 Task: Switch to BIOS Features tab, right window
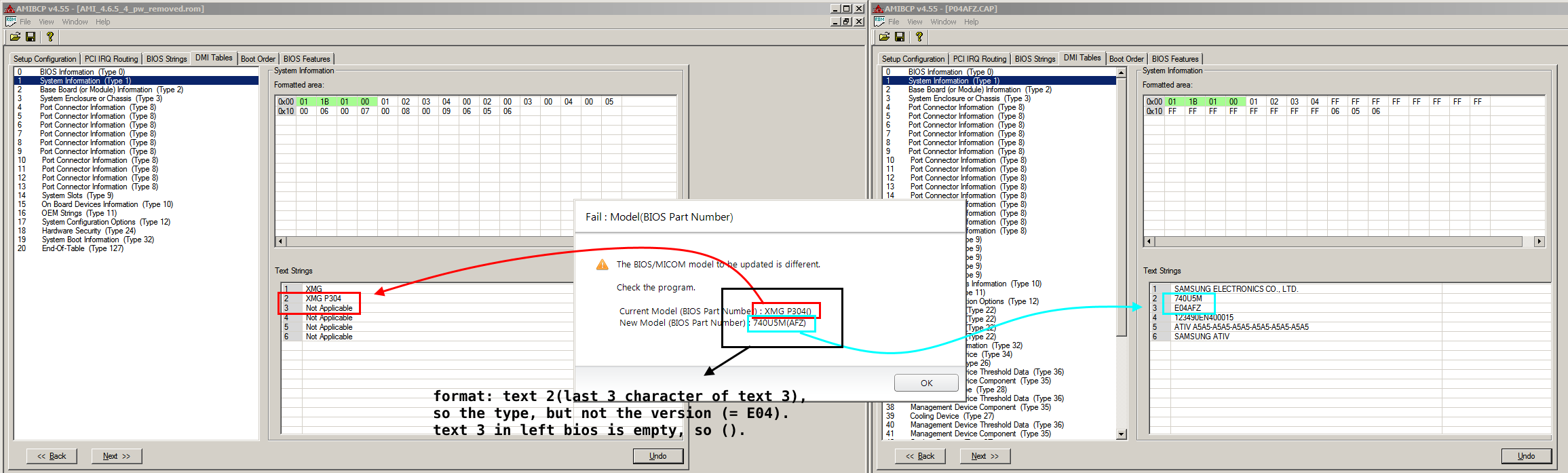point(1175,59)
